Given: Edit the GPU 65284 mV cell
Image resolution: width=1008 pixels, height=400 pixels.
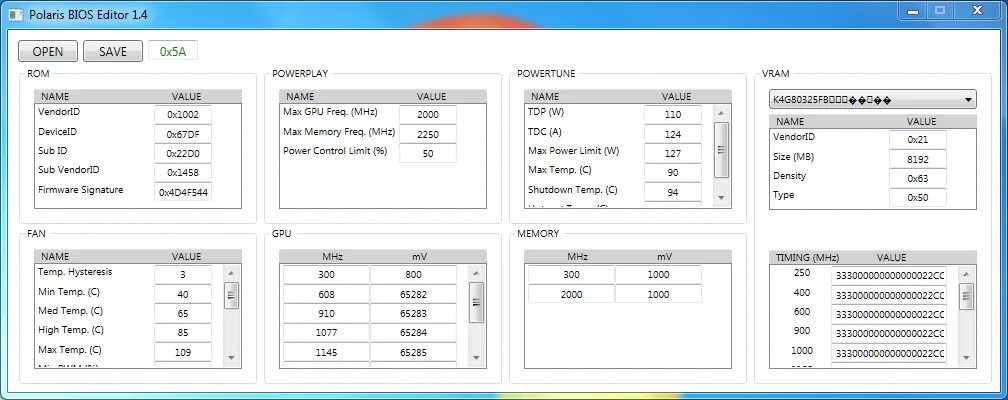Looking at the screenshot, I should pyautogui.click(x=413, y=332).
